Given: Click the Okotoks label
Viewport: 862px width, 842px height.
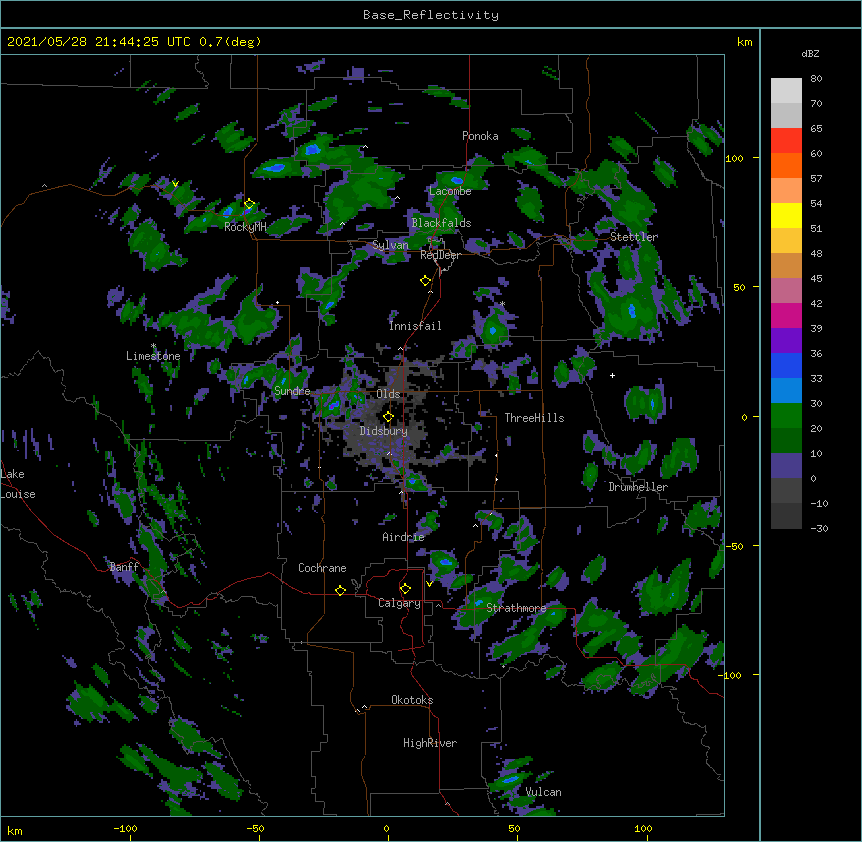Looking at the screenshot, I should pos(412,700).
